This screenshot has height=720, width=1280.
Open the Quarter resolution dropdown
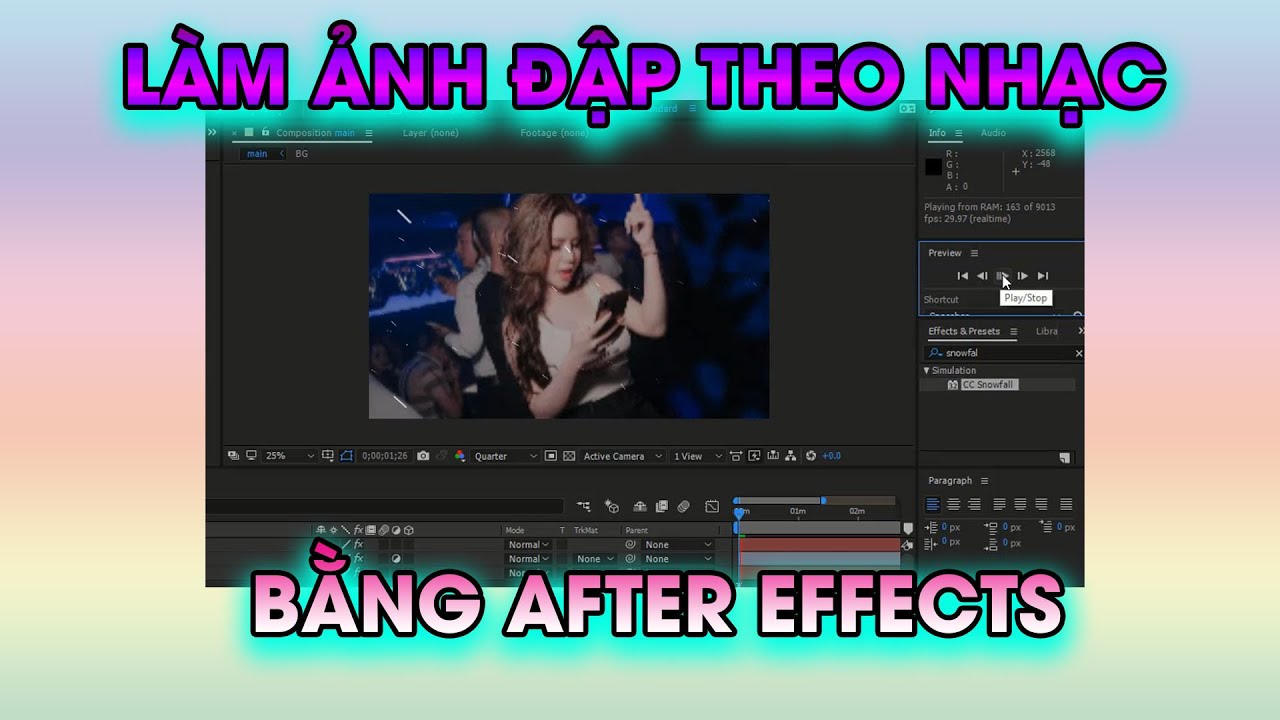point(505,456)
